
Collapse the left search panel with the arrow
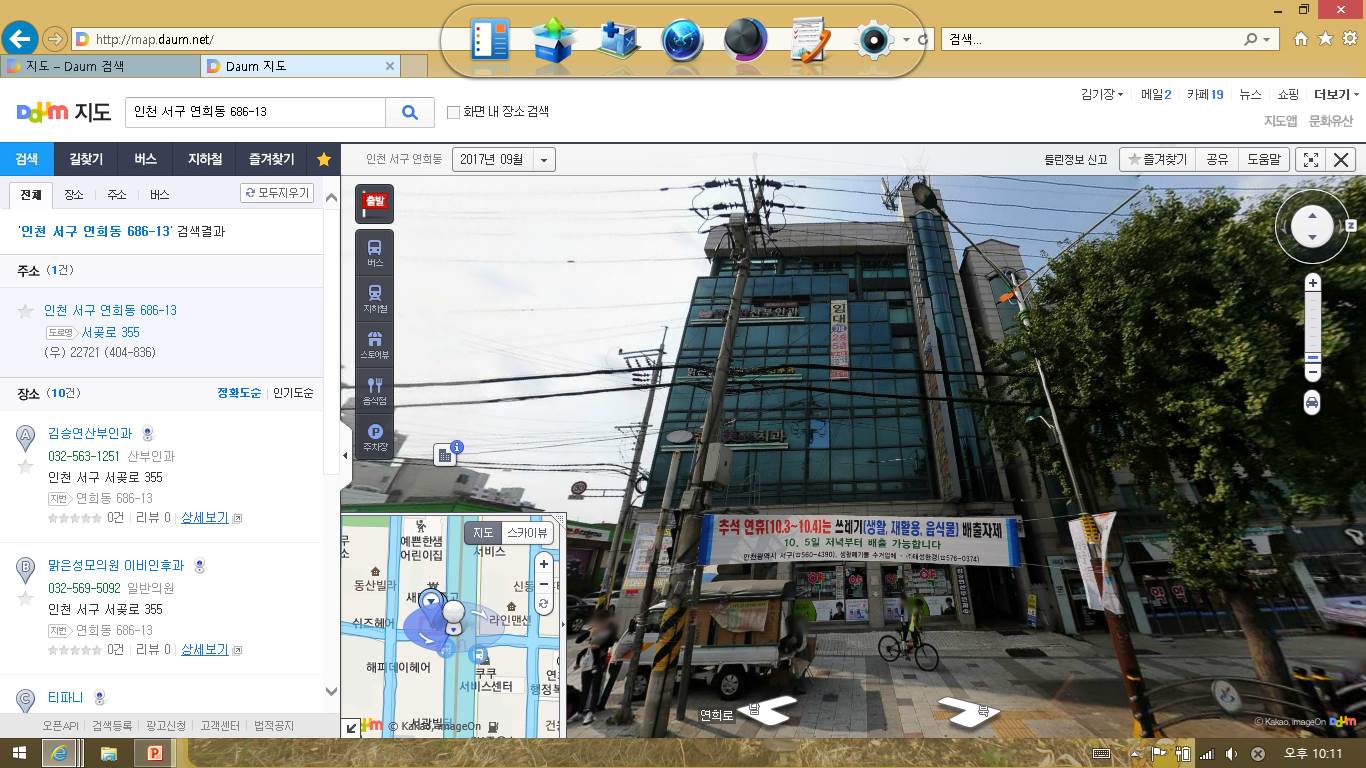346,456
